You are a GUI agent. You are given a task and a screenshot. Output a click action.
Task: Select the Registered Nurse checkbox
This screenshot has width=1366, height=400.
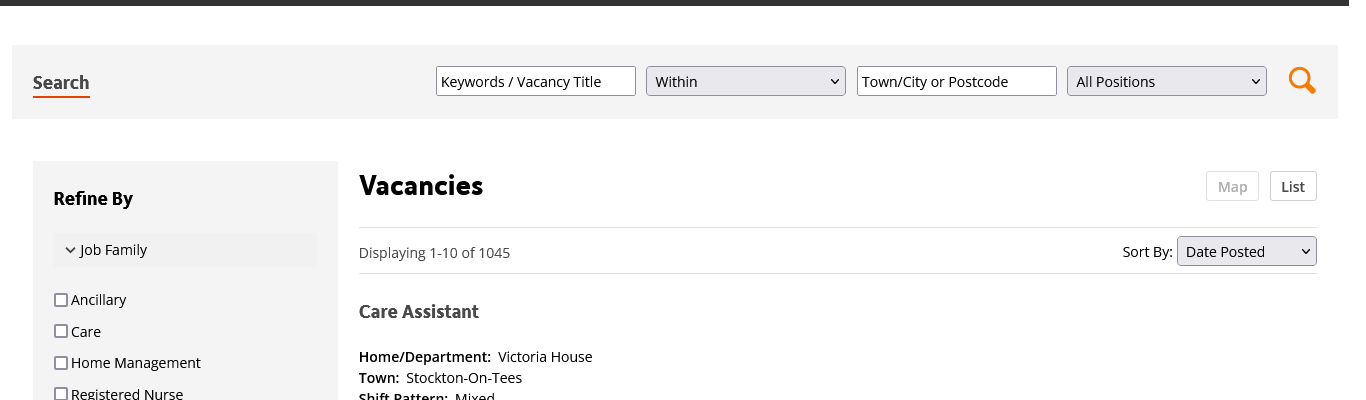click(61, 394)
